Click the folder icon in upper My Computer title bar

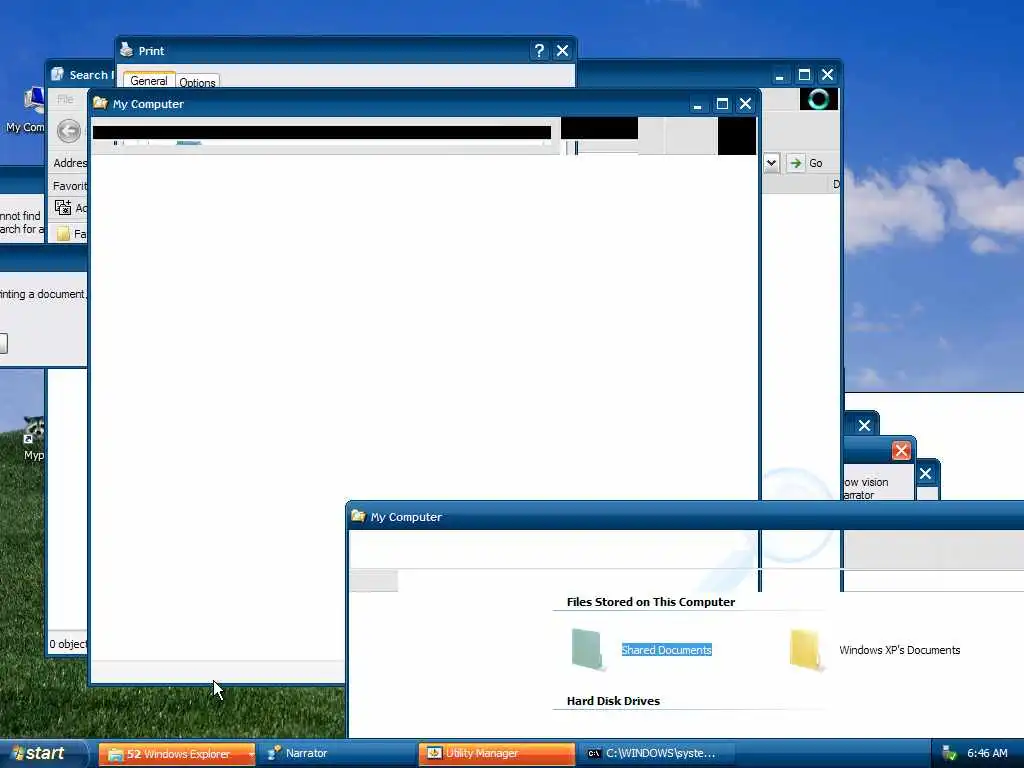(x=101, y=103)
